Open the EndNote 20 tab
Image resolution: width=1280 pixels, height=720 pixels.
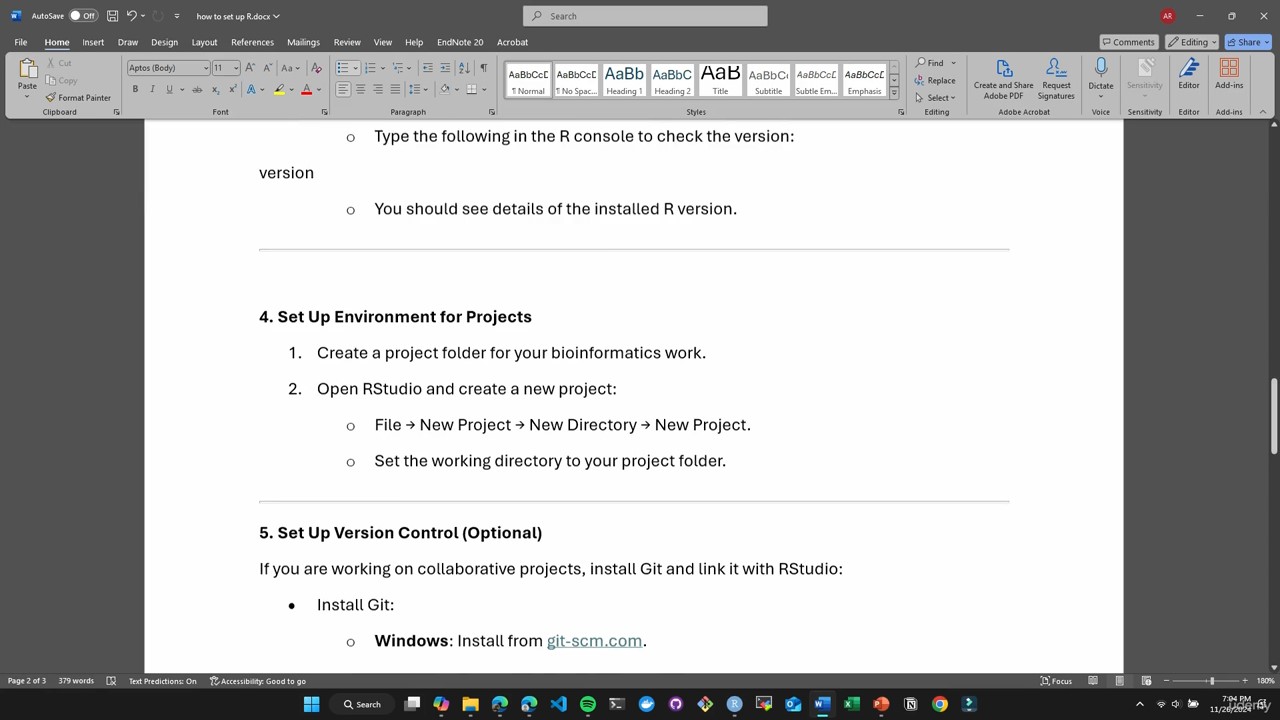460,42
